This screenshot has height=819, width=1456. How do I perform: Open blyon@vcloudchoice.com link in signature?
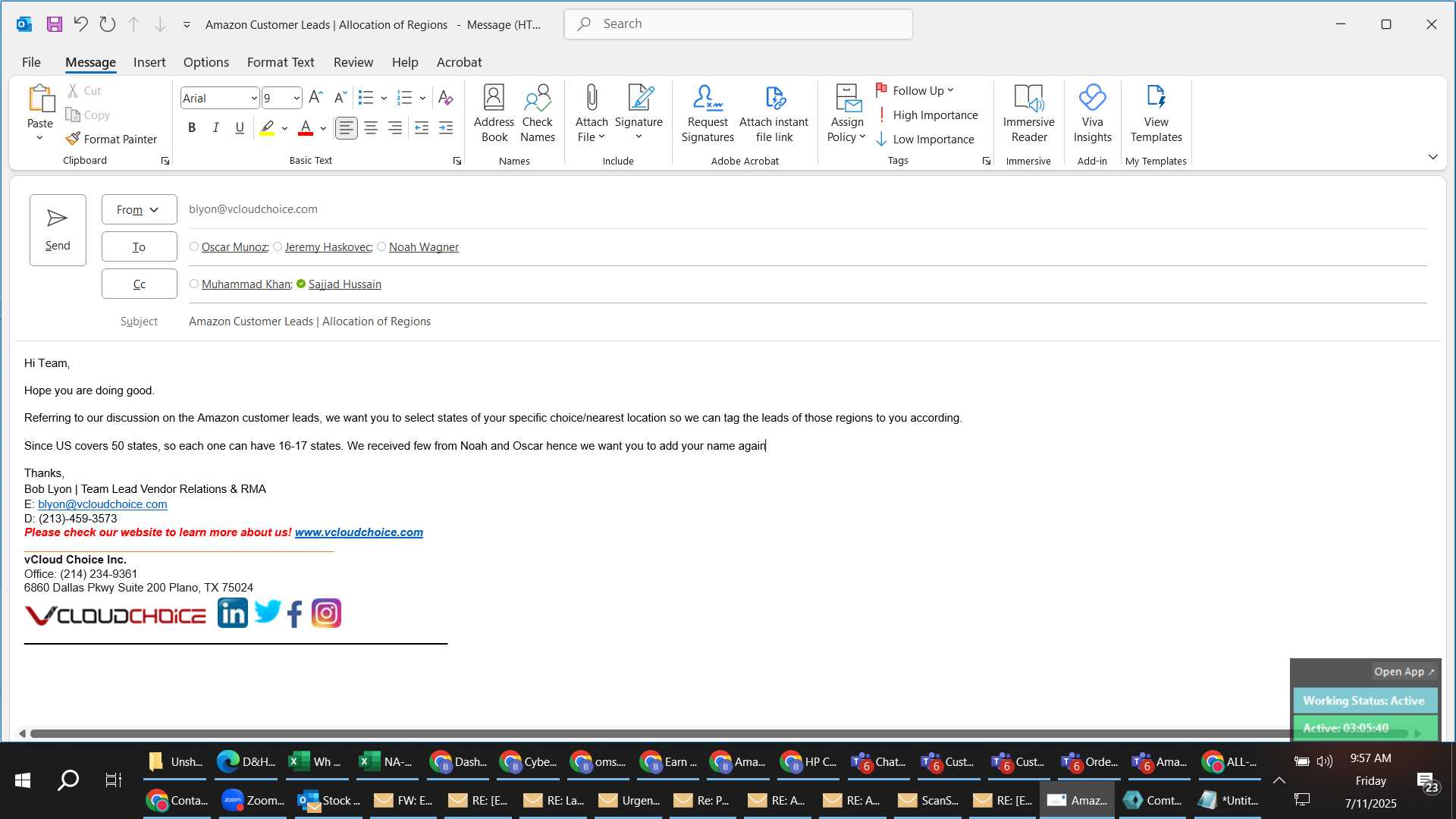[x=102, y=504]
